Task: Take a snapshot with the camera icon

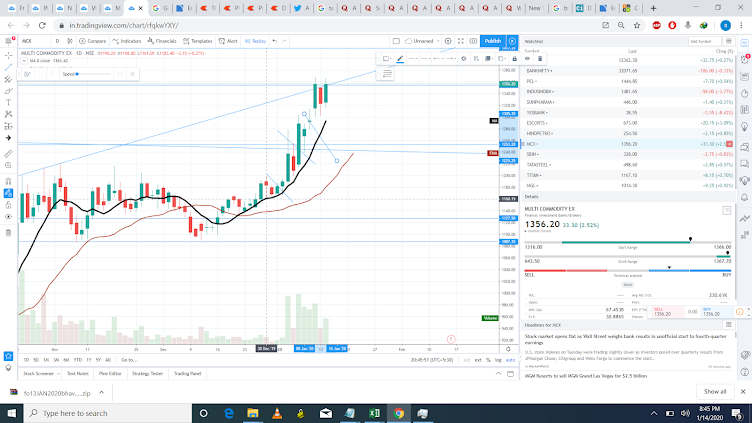Action: (x=473, y=41)
